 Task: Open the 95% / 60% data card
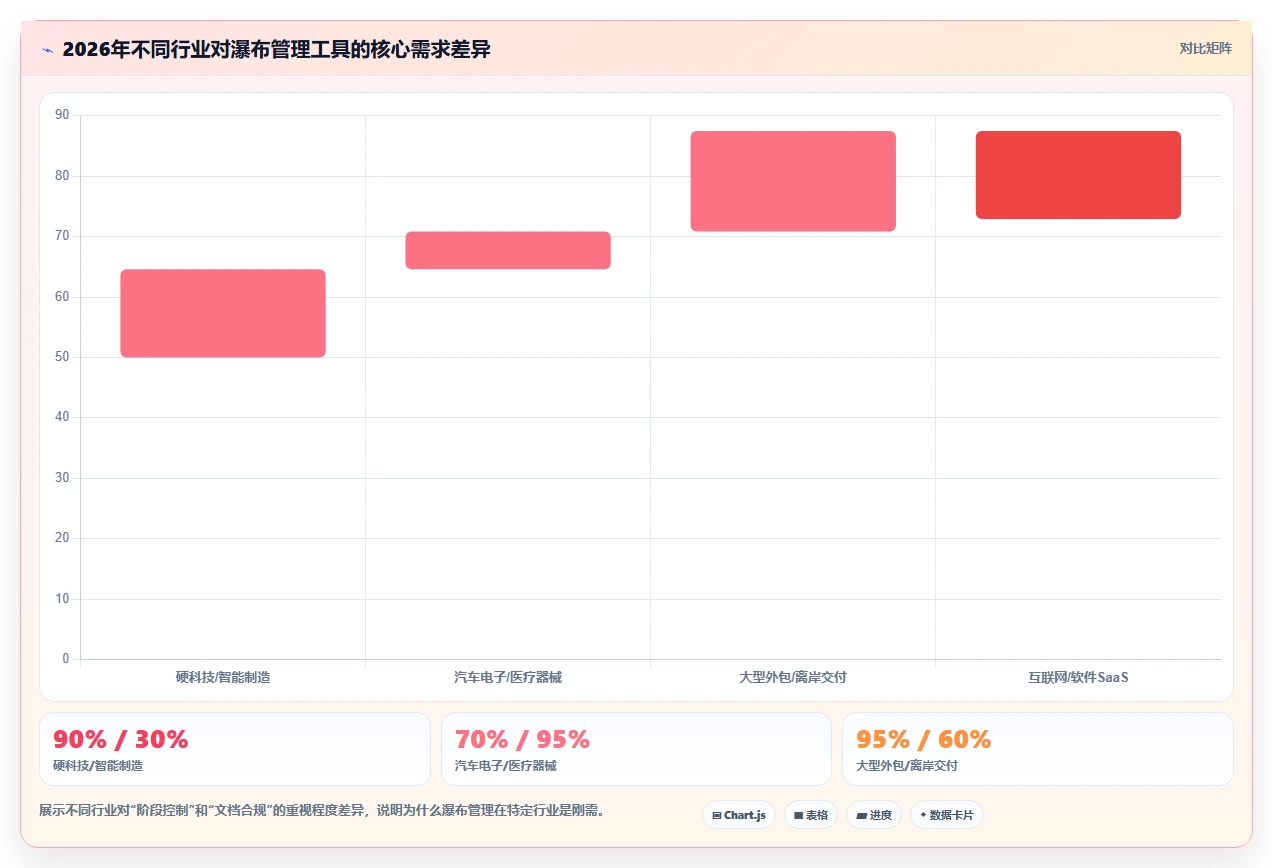(x=1038, y=749)
